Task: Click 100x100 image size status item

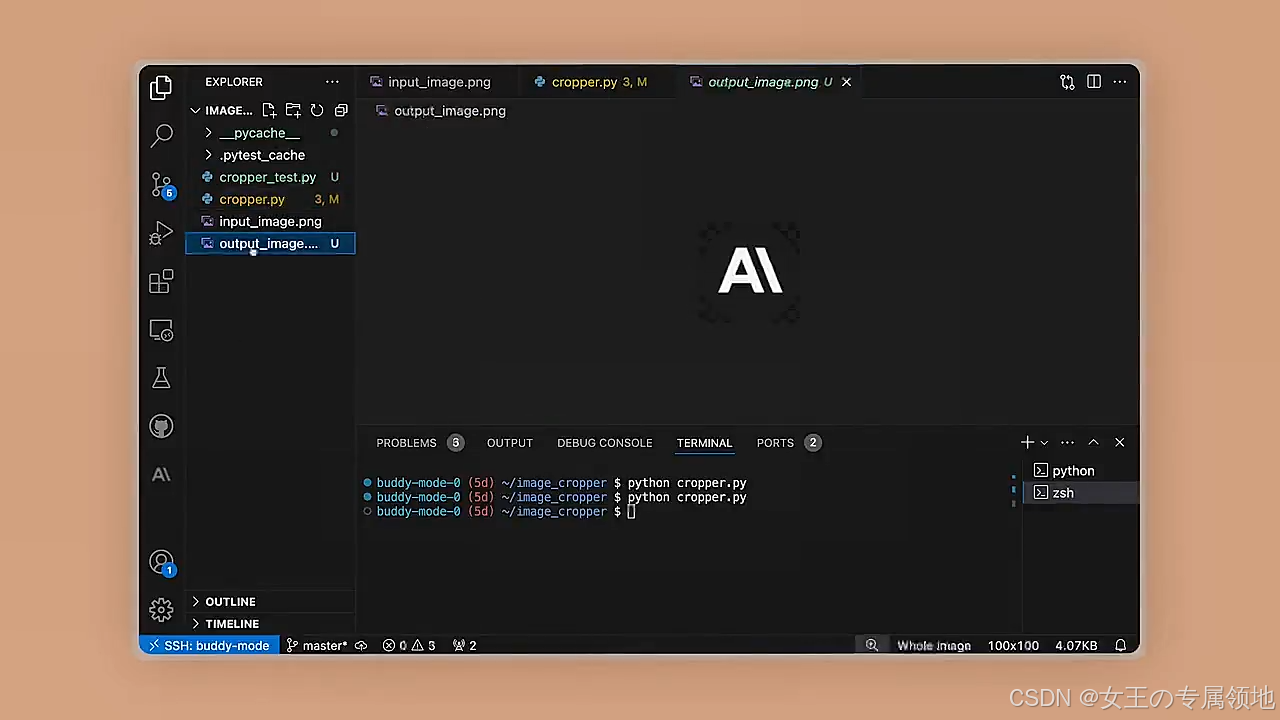Action: pyautogui.click(x=1013, y=646)
